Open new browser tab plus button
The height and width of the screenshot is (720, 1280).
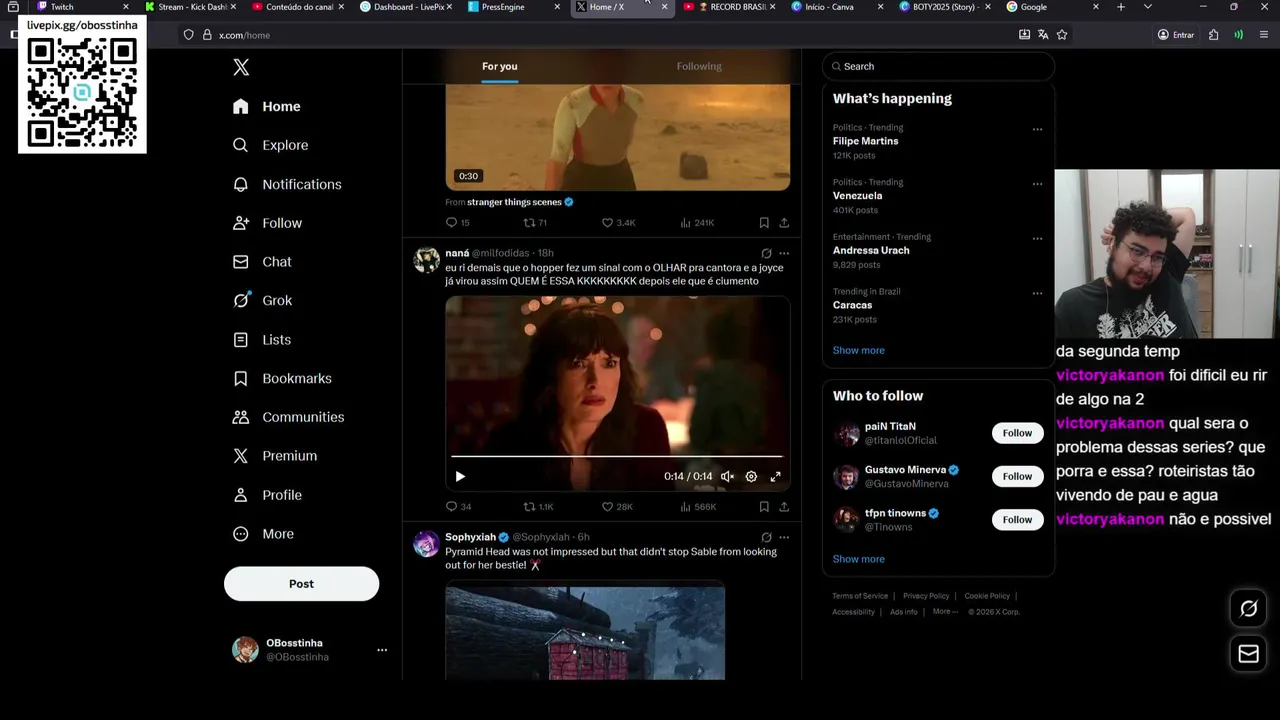coord(1121,7)
